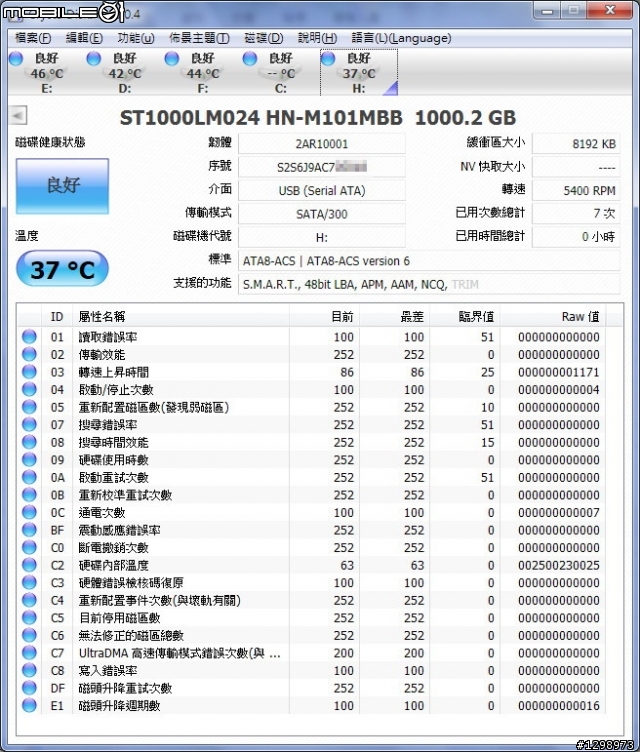This screenshot has width=640, height=753.
Task: Click the 屬性名稱 column header
Action: coord(181,316)
